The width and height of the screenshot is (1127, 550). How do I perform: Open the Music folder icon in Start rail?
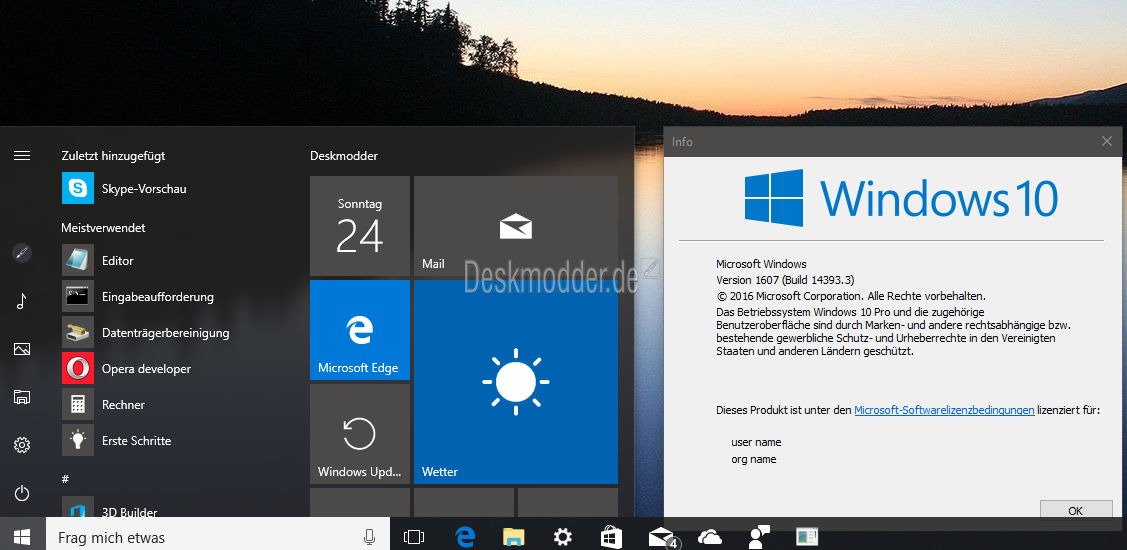tap(22, 301)
